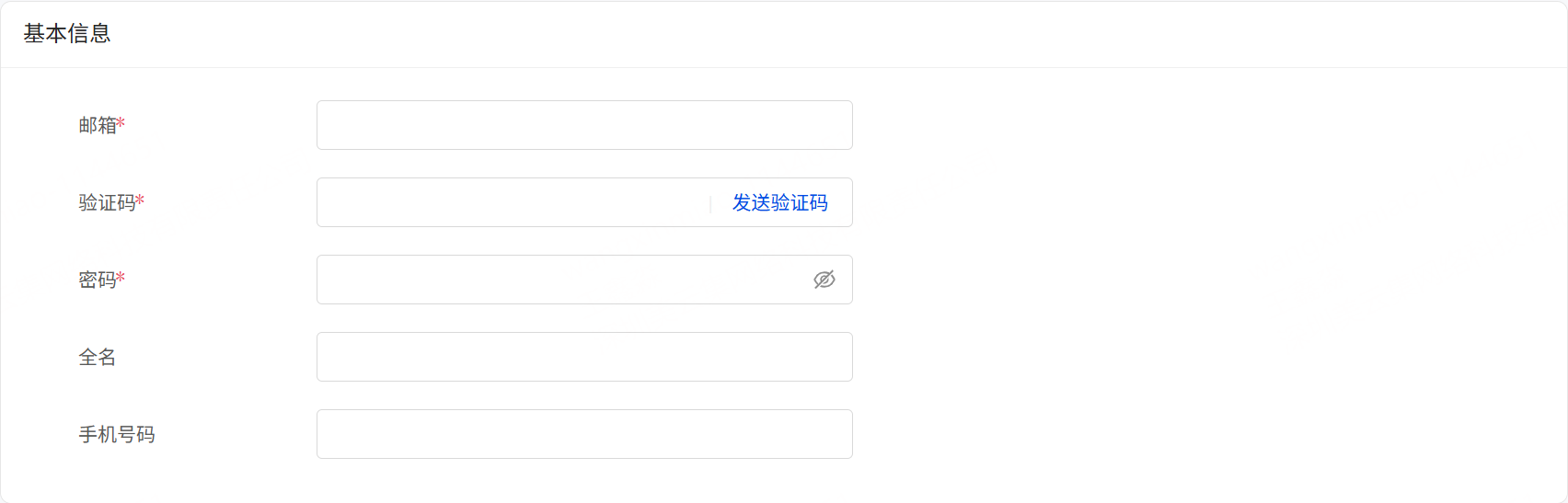Click the 发送验证码 link

click(x=779, y=203)
